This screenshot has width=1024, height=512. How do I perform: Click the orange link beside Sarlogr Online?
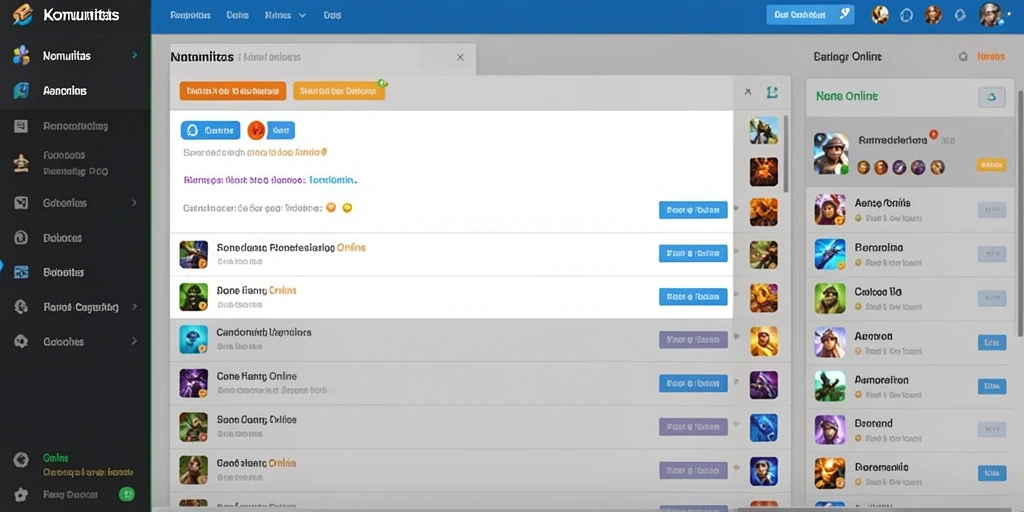pyautogui.click(x=991, y=57)
